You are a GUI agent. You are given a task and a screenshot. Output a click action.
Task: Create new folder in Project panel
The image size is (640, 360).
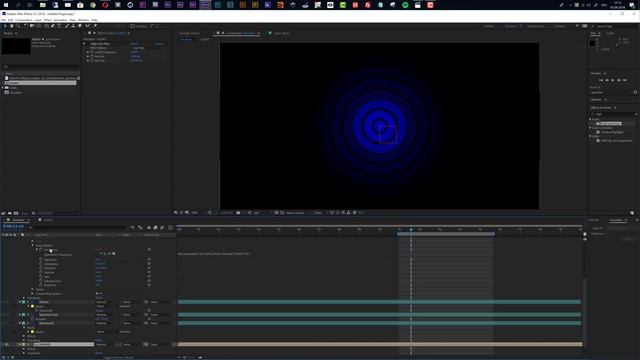(x=10, y=213)
